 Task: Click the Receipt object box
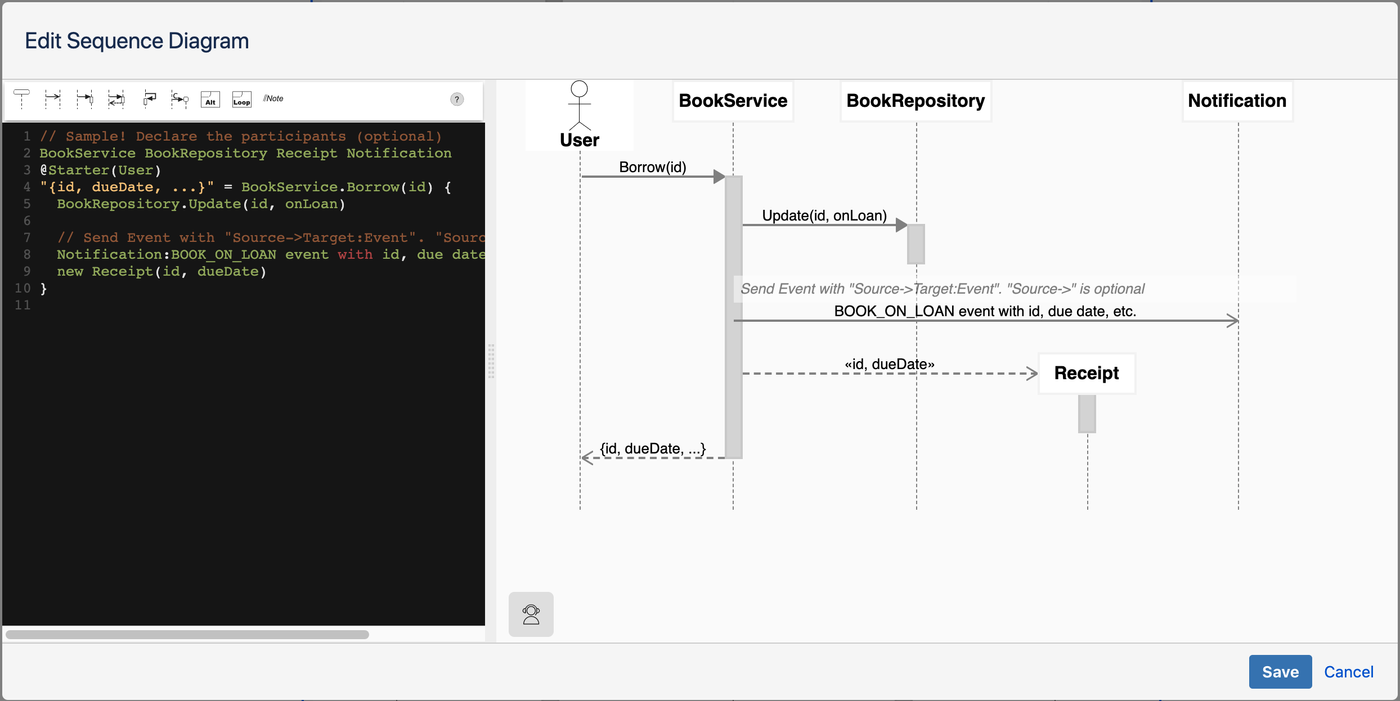[1086, 373]
